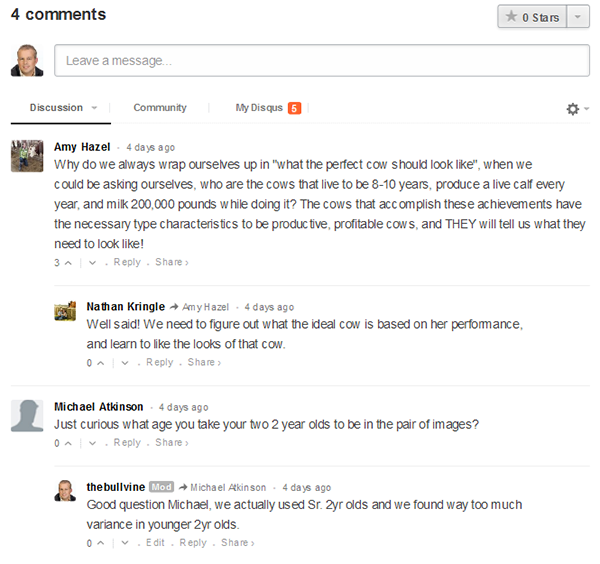The height and width of the screenshot is (564, 600).
Task: Reply to Michael Atkinson's comment
Action: 127,443
